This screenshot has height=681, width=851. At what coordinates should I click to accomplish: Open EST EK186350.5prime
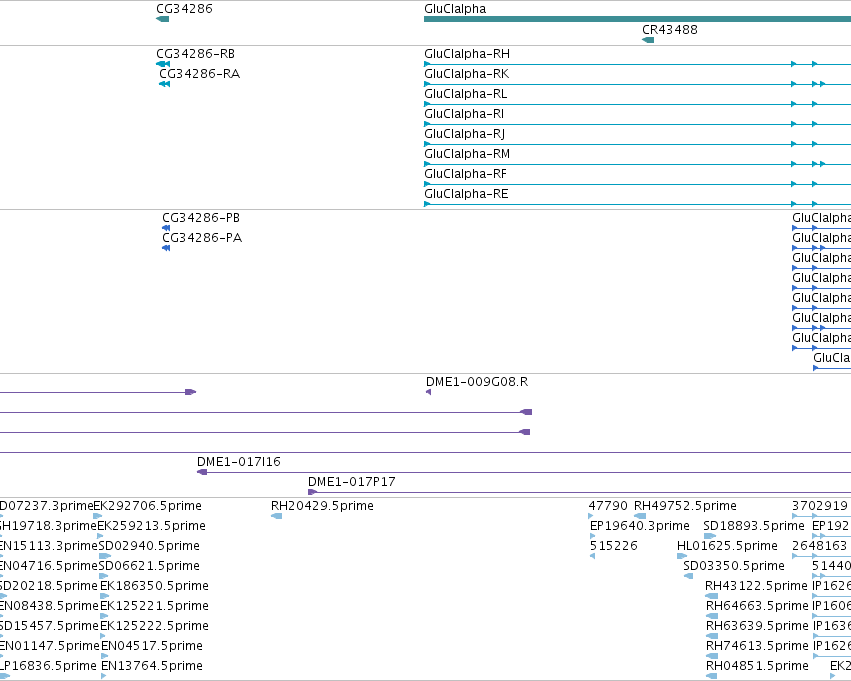pyautogui.click(x=154, y=586)
